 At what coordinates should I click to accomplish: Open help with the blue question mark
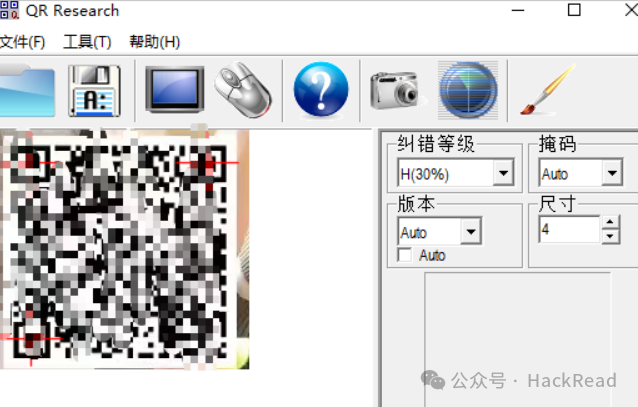(321, 90)
